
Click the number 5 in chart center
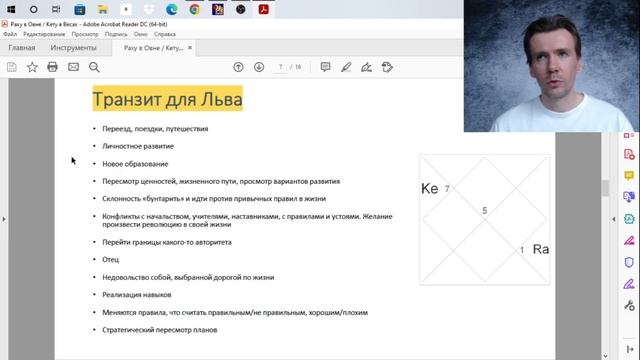pyautogui.click(x=484, y=211)
